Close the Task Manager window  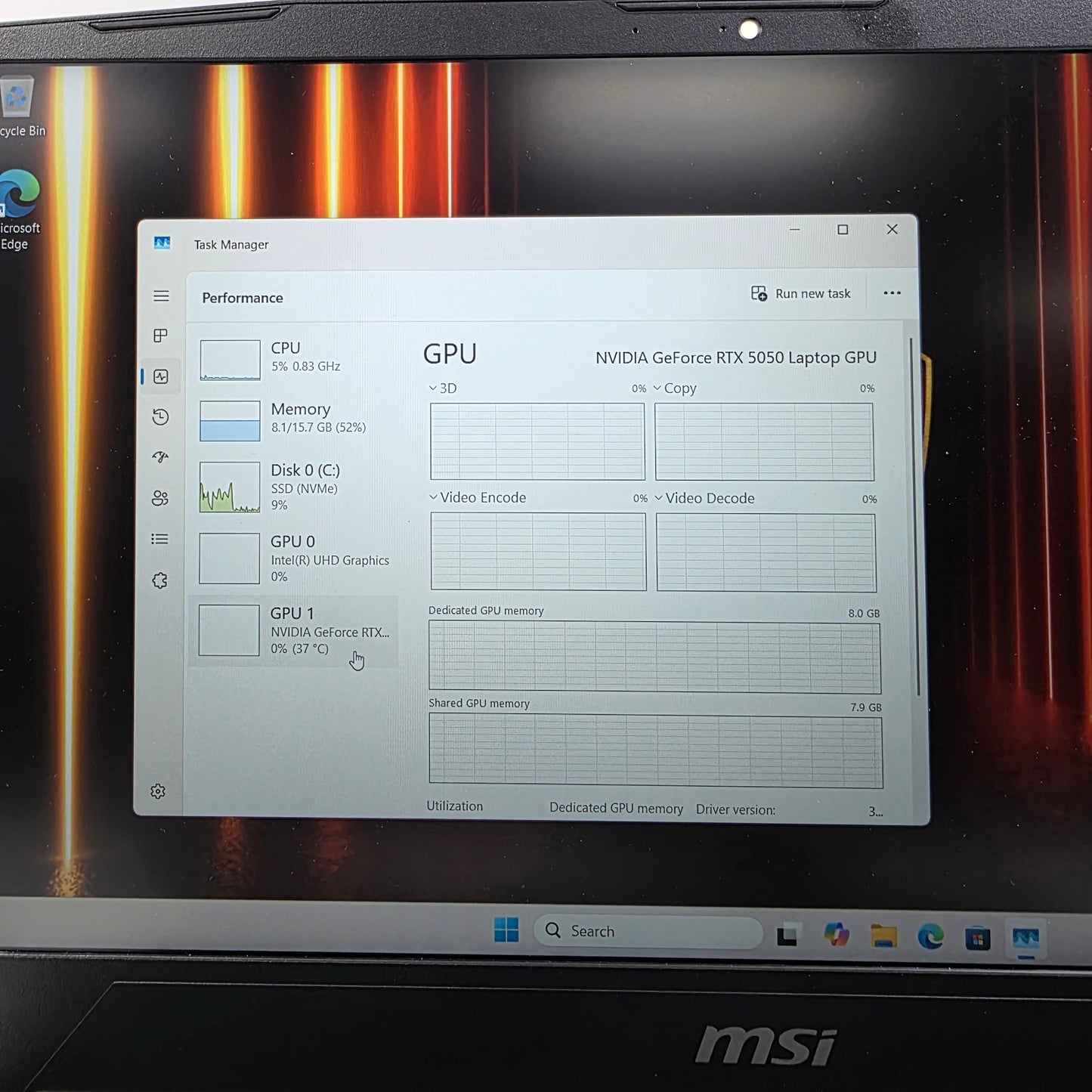[892, 229]
